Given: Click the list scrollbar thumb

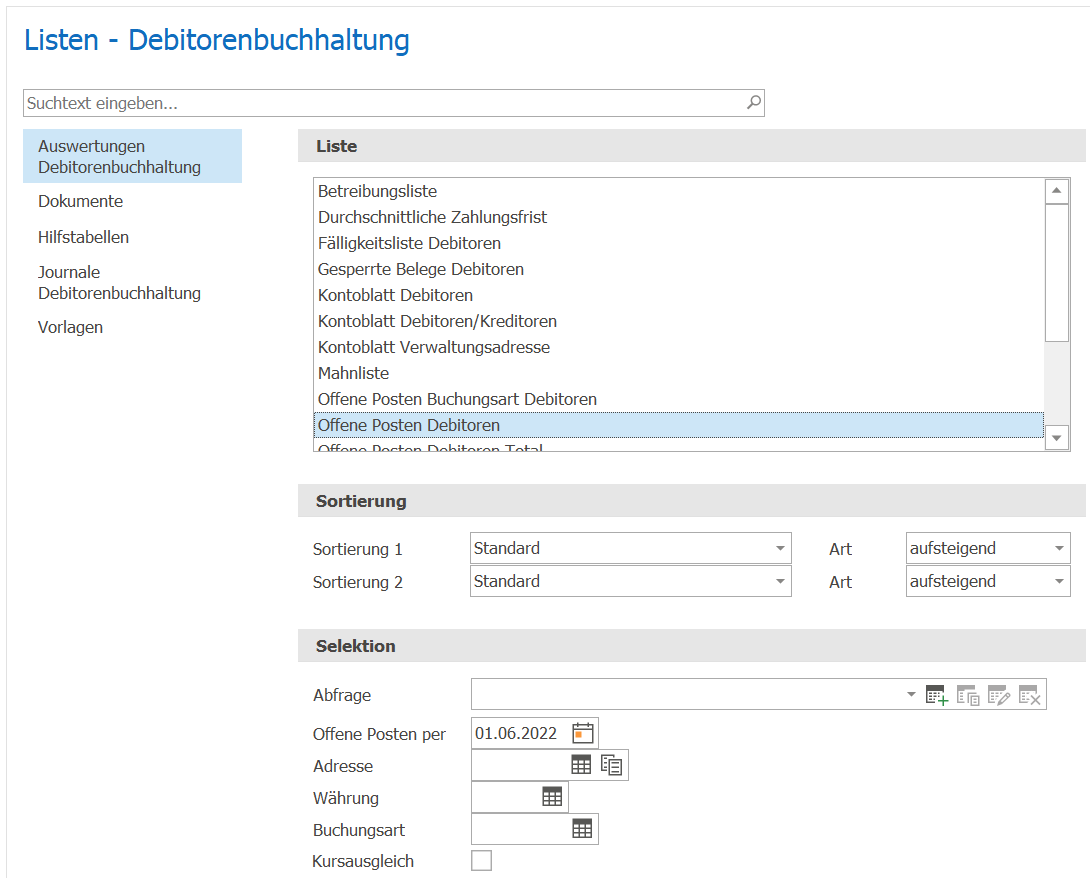Looking at the screenshot, I should 1057,273.
